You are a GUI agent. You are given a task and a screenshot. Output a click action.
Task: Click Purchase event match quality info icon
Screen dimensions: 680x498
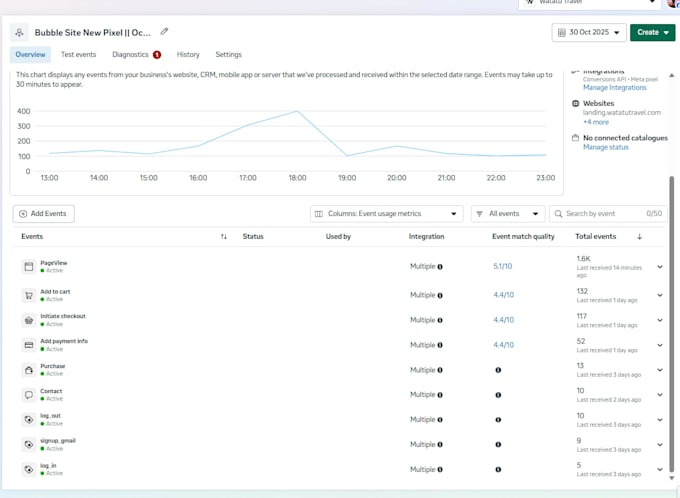(x=498, y=370)
